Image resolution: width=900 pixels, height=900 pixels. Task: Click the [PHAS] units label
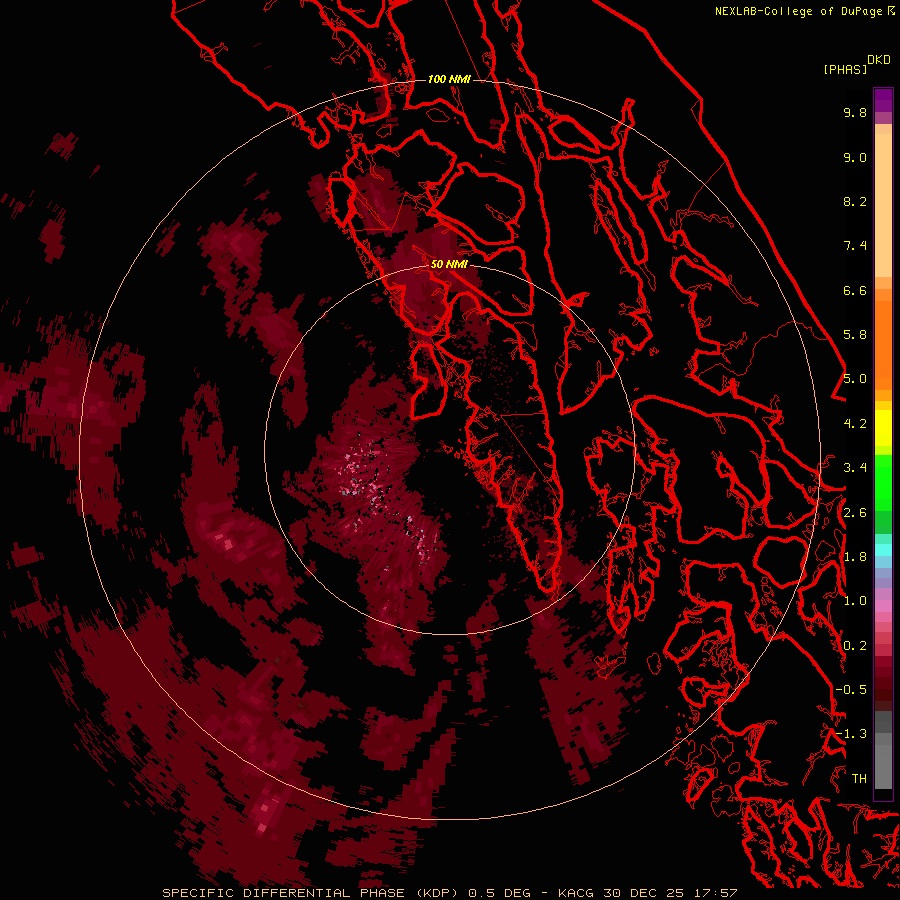(845, 69)
